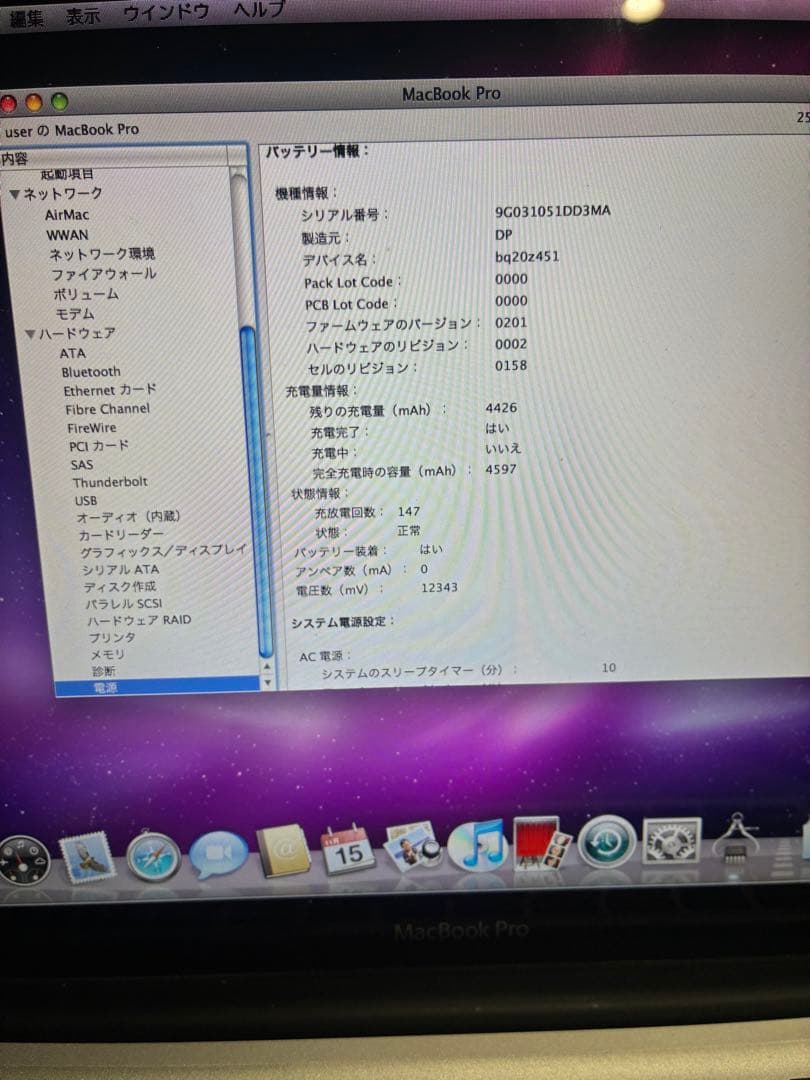The image size is (810, 1080).
Task: Open Address Book in the Dock
Action: tap(284, 850)
